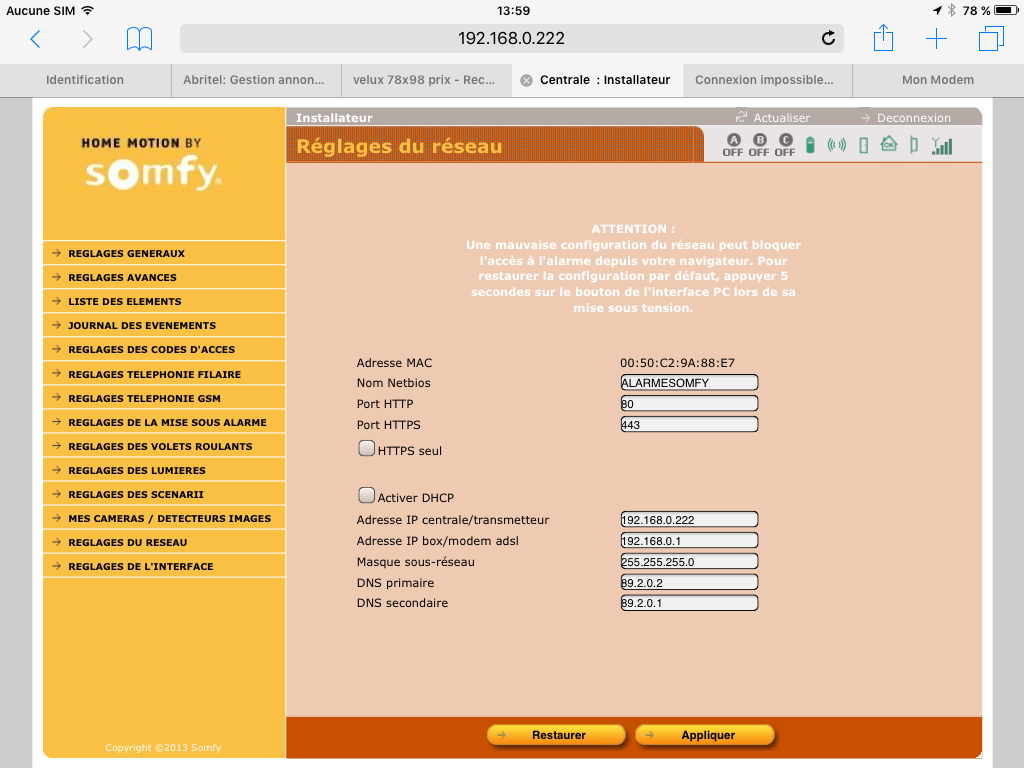
Task: Open REGLAGES TELEPHONIE GSM
Action: (x=164, y=398)
